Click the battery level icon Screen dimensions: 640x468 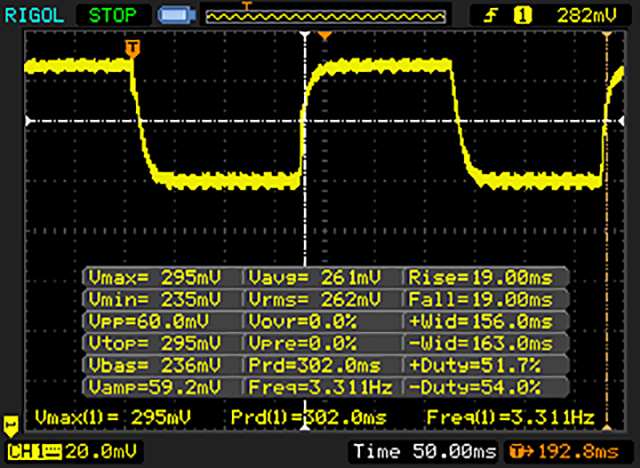(177, 16)
